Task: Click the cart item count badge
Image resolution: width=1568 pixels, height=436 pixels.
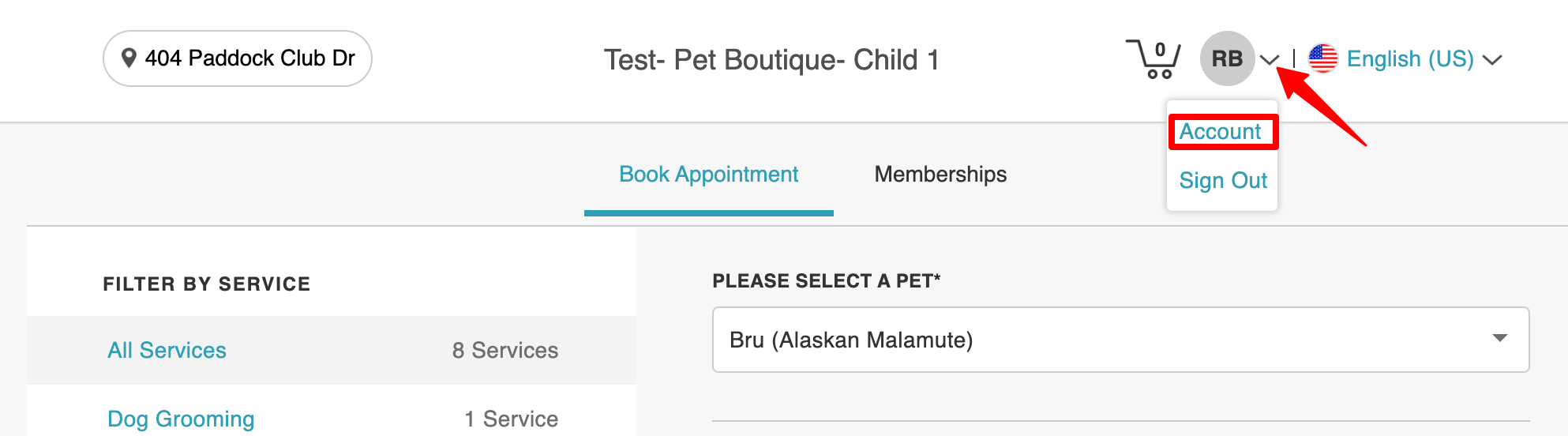Action: coord(1160,50)
